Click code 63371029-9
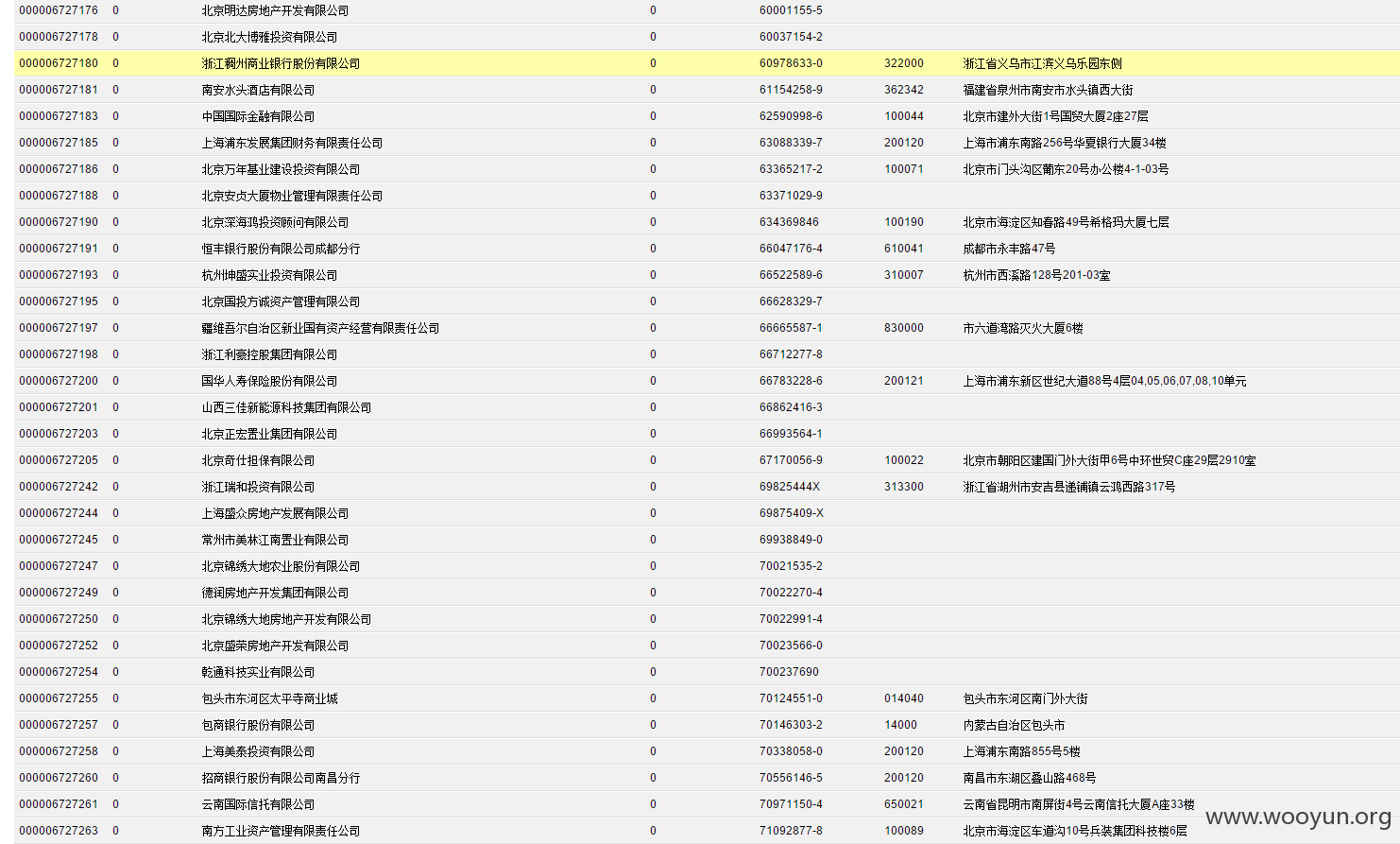This screenshot has width=1400, height=844. (x=791, y=196)
